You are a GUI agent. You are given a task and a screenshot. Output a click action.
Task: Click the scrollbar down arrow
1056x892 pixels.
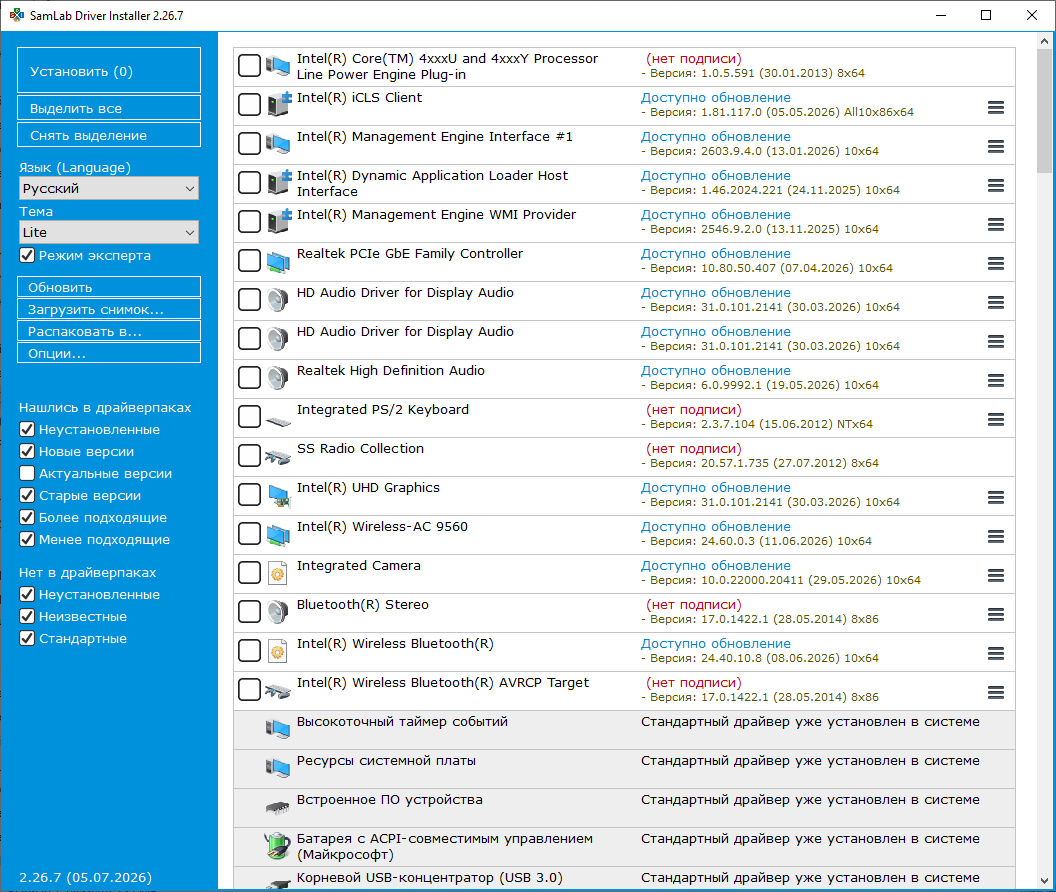pyautogui.click(x=1045, y=881)
